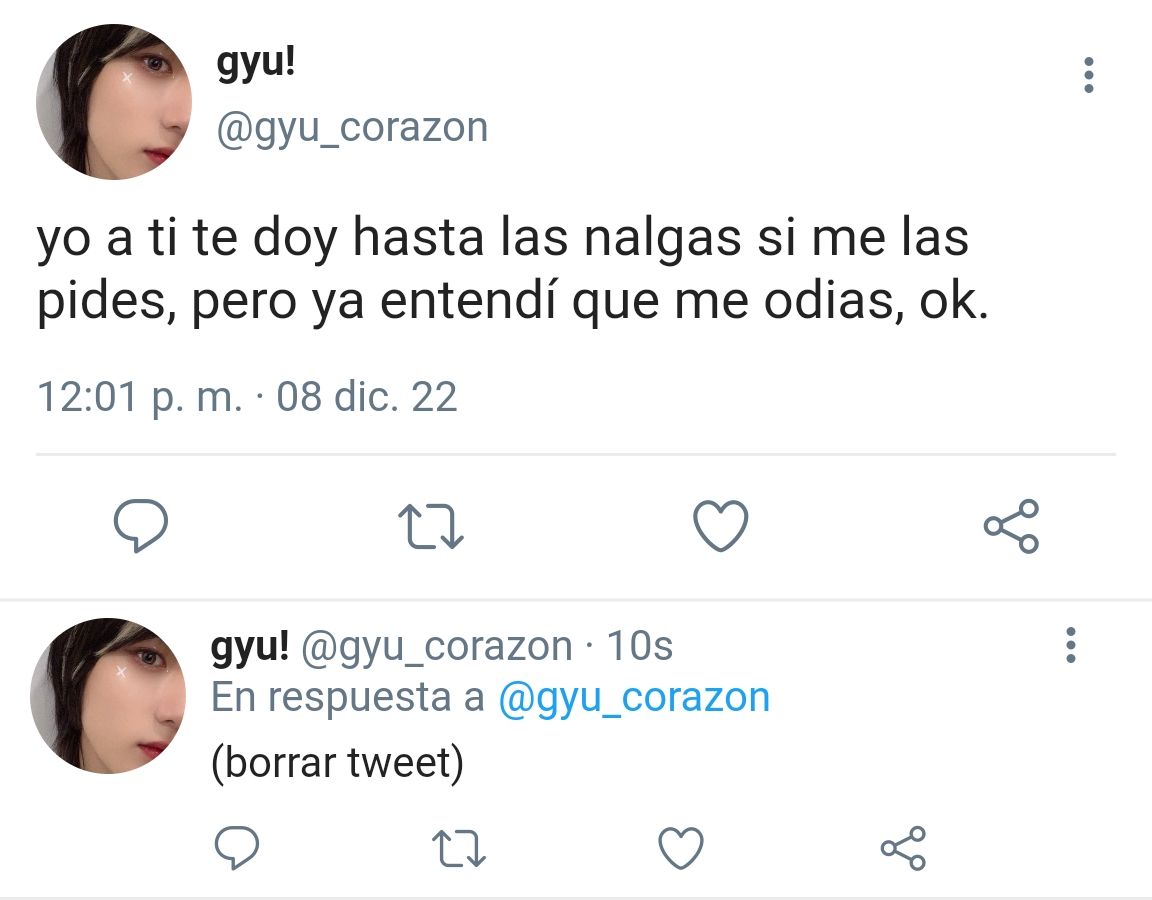Open the main tweet's three-dot options menu
The image size is (1152, 900).
[x=1089, y=75]
